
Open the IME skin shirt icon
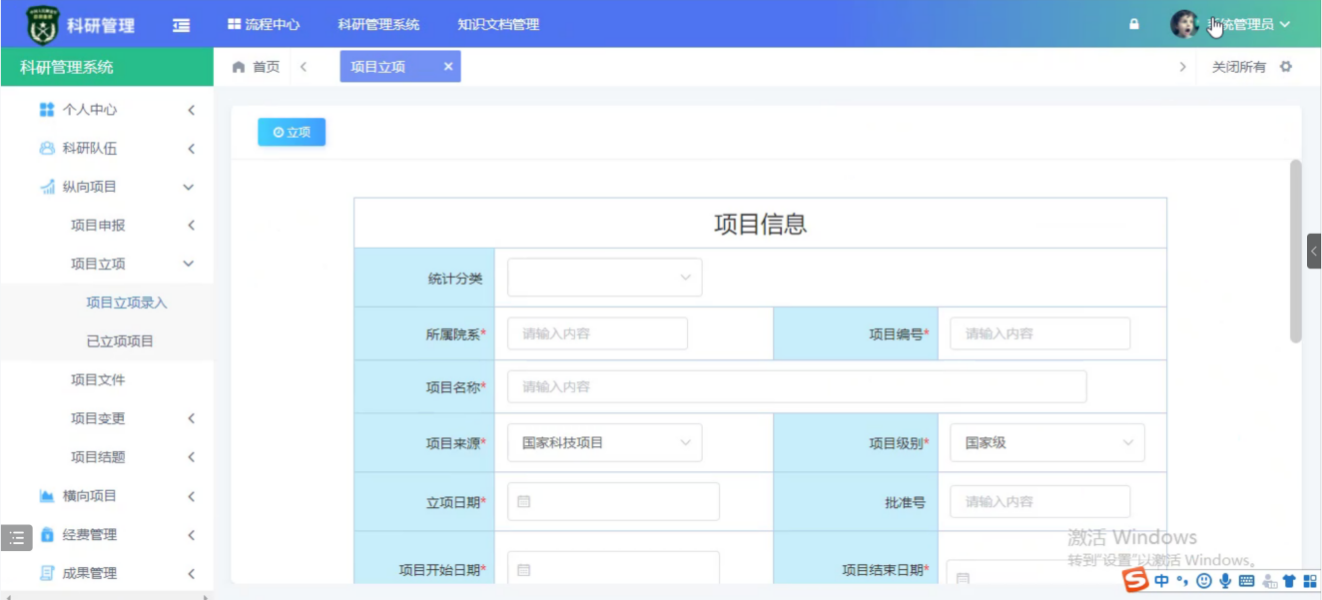(1289, 581)
